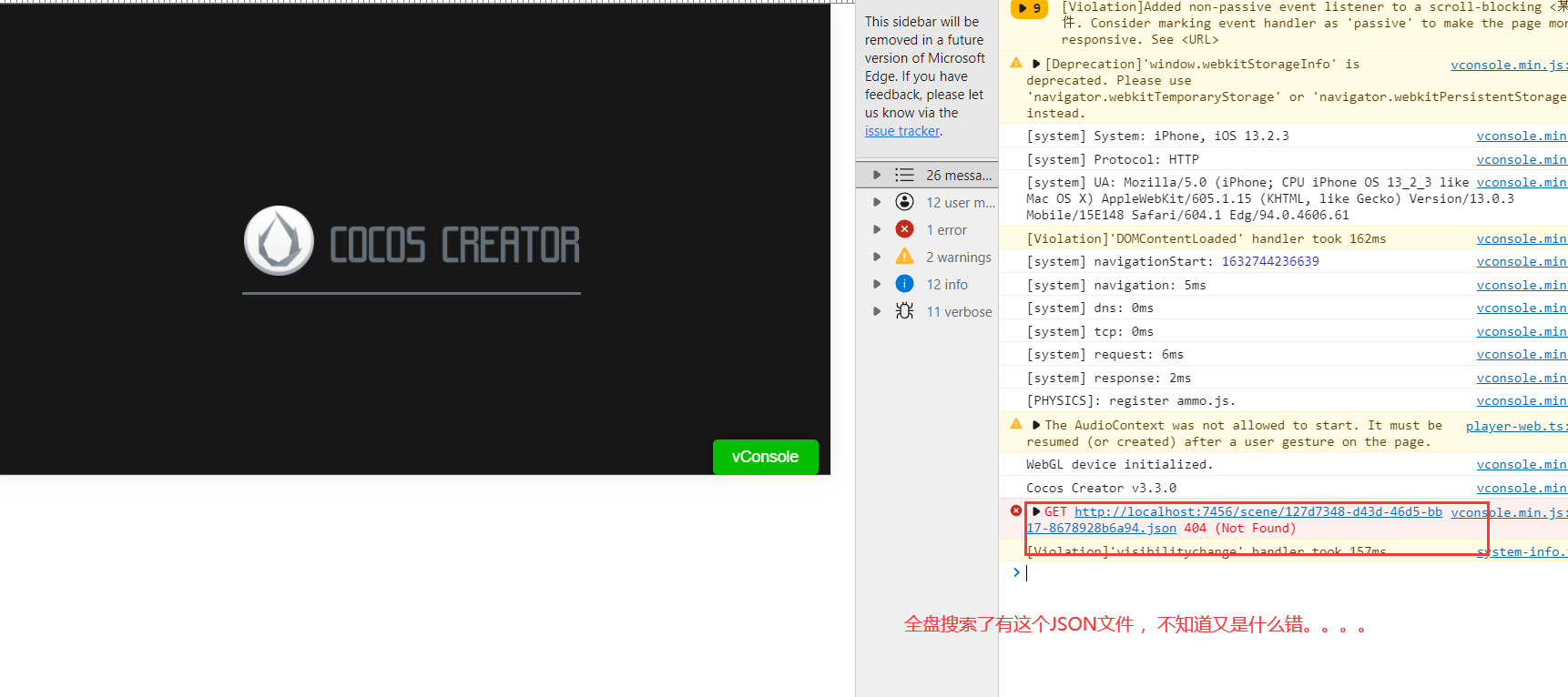Viewport: 1568px width, 697px height.
Task: Expand the 2 warnings group
Action: click(x=877, y=257)
